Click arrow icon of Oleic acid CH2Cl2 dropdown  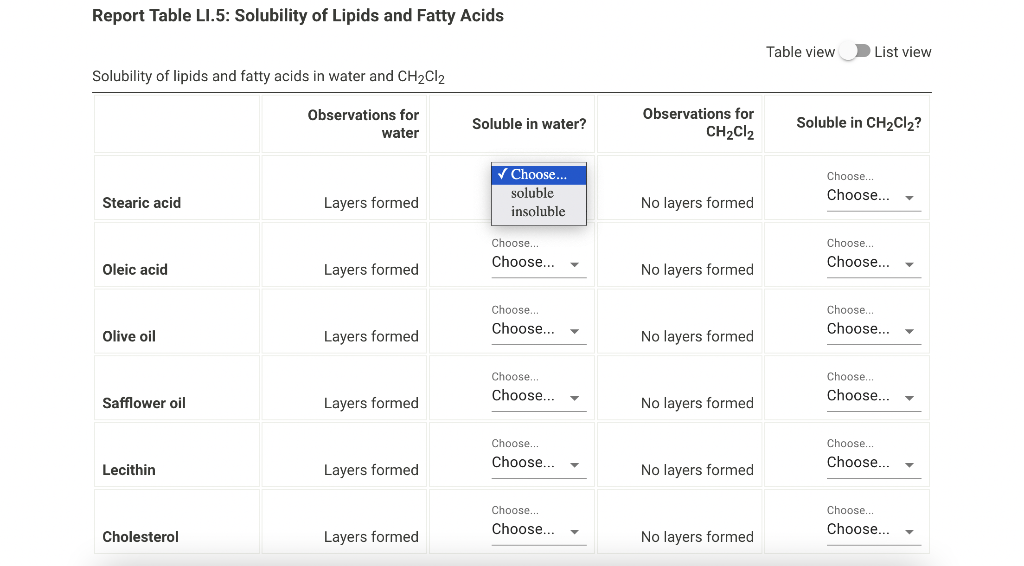click(909, 264)
